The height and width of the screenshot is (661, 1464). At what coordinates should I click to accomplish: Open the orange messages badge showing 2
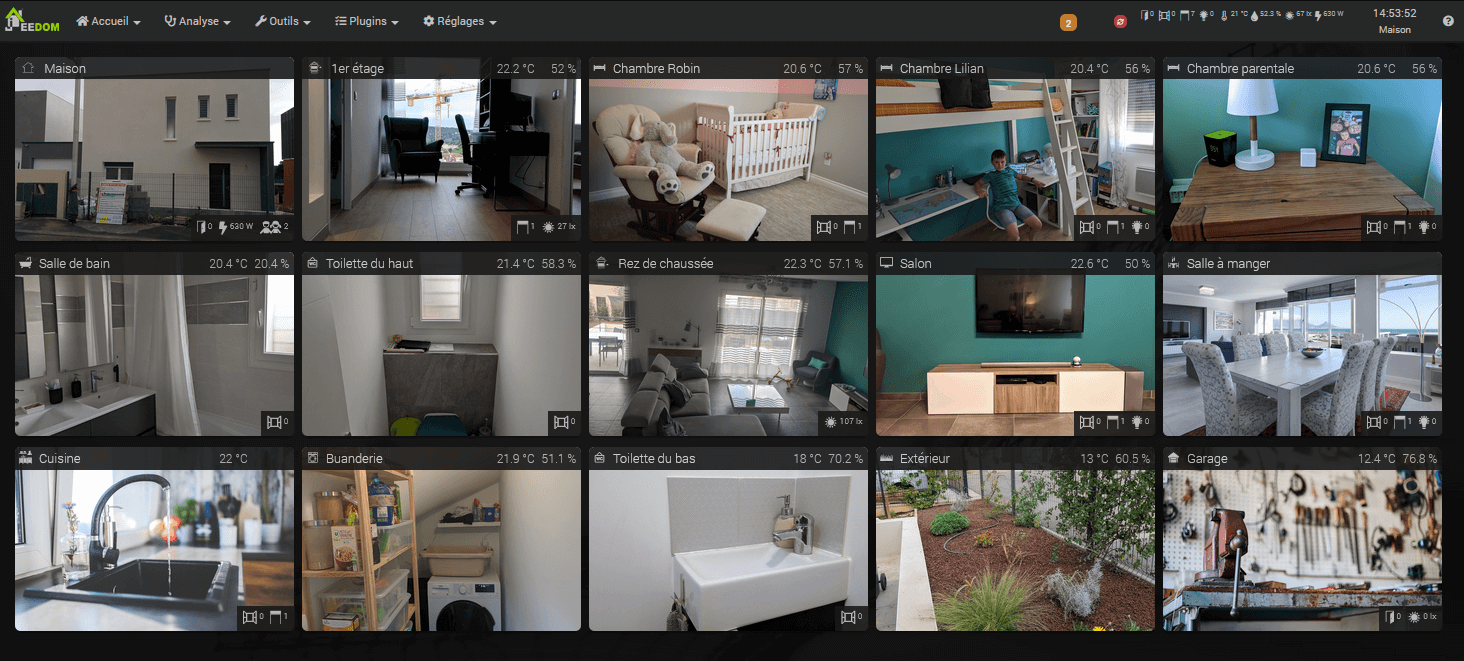pos(1068,22)
